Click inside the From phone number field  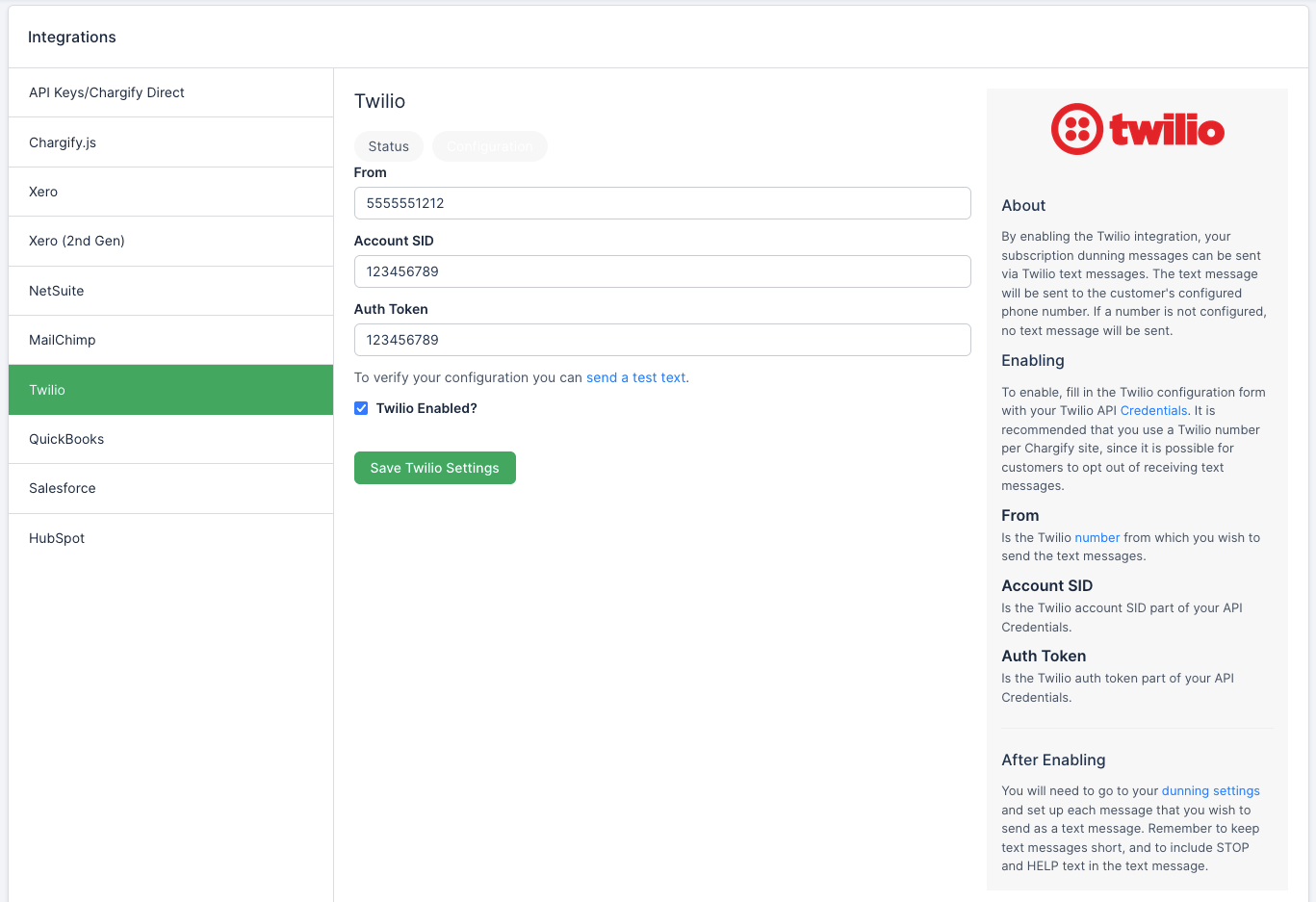coord(662,203)
